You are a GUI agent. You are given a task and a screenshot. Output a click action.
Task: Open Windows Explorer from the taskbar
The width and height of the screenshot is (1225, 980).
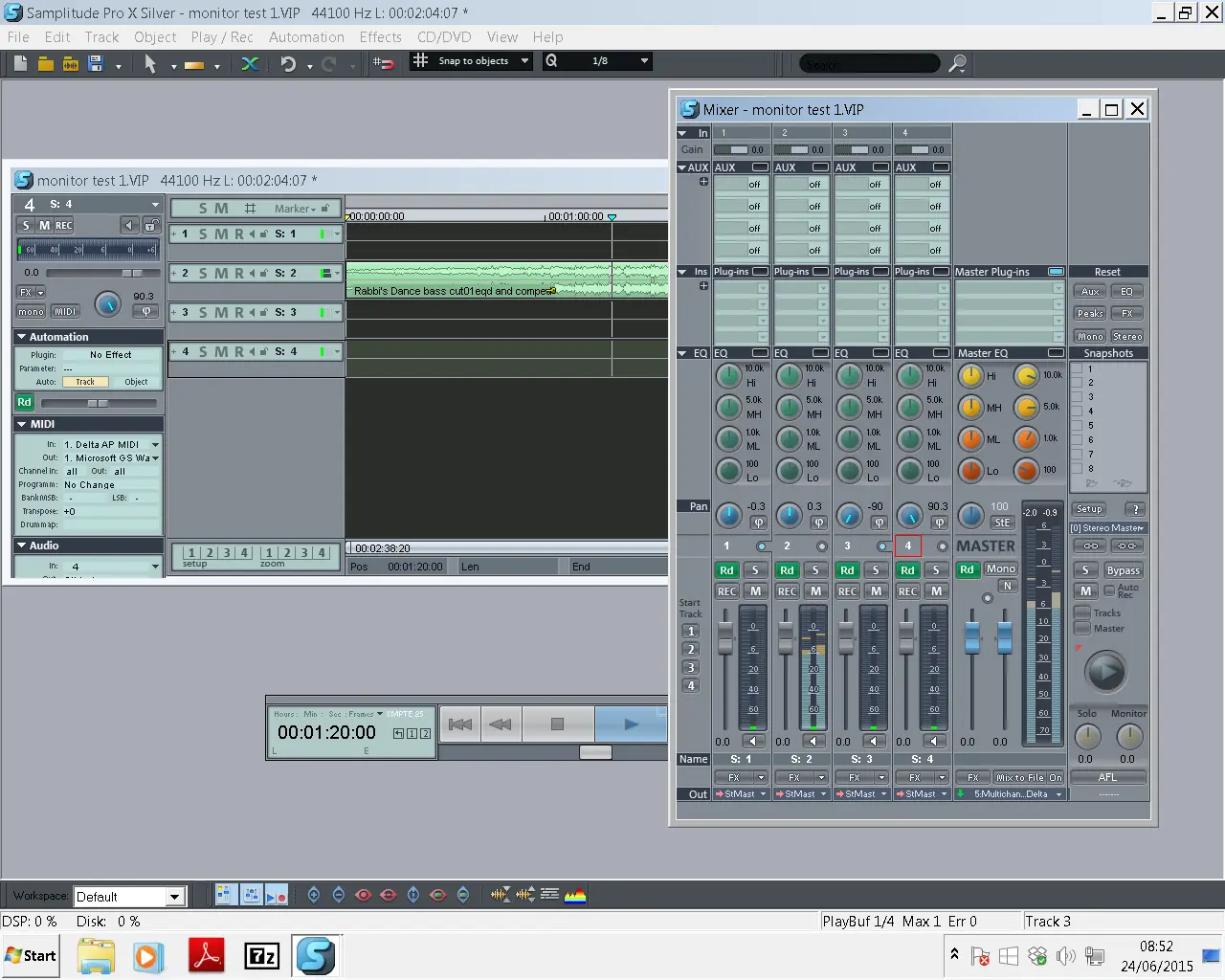(x=97, y=955)
